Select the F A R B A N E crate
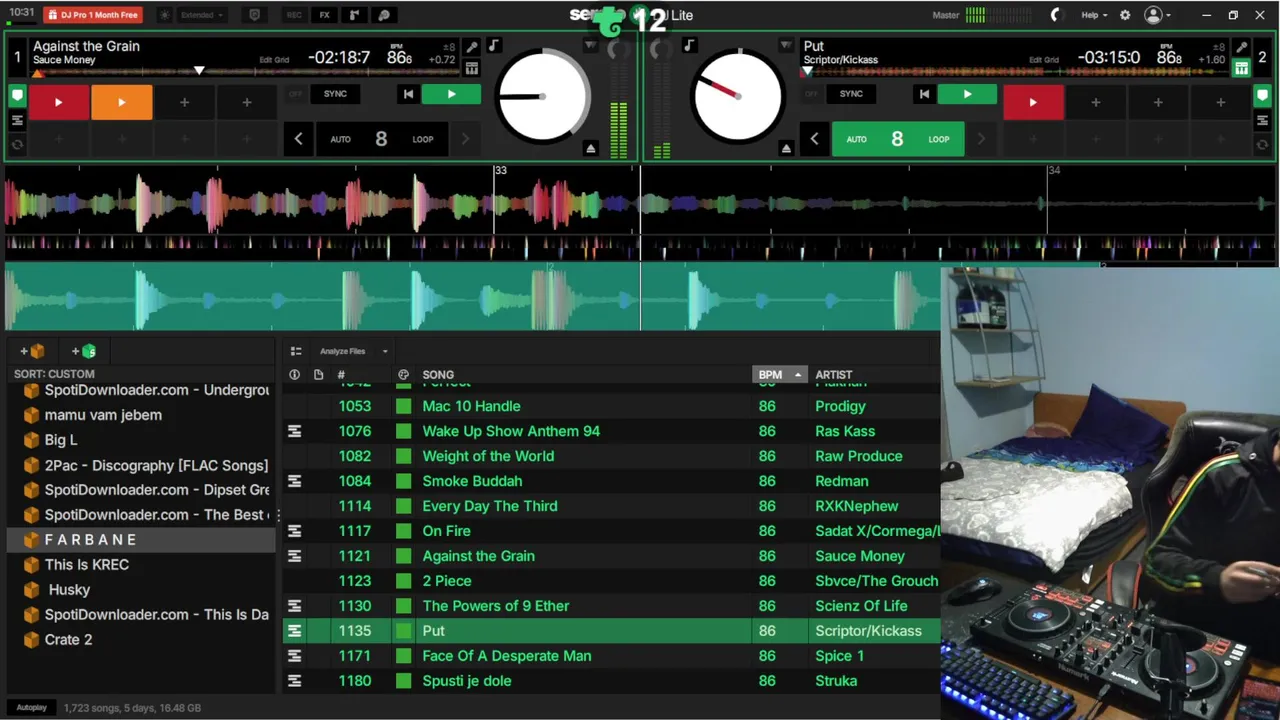 140,540
